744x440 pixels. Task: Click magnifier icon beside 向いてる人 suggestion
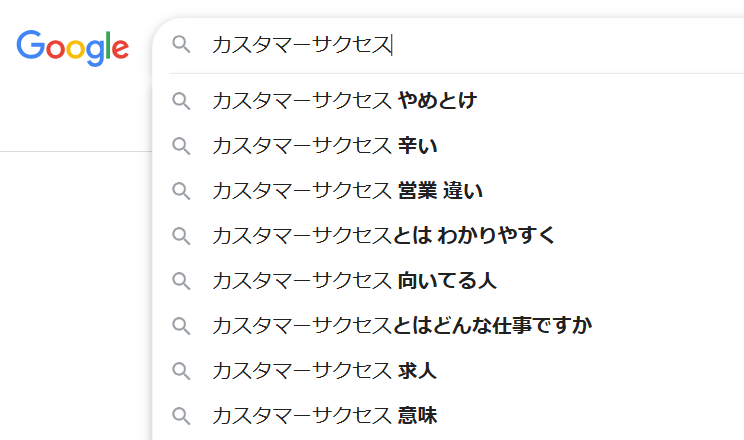coord(181,280)
